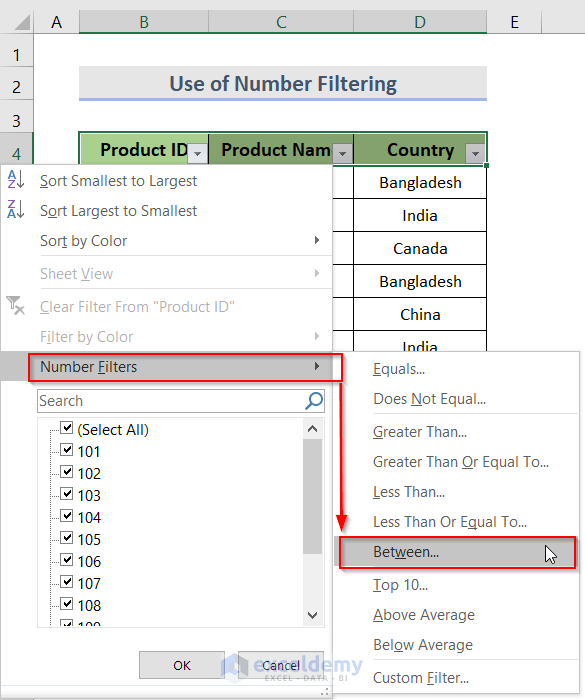The width and height of the screenshot is (585, 700).
Task: Choose Sort Smallest to Largest
Action: click(166, 180)
